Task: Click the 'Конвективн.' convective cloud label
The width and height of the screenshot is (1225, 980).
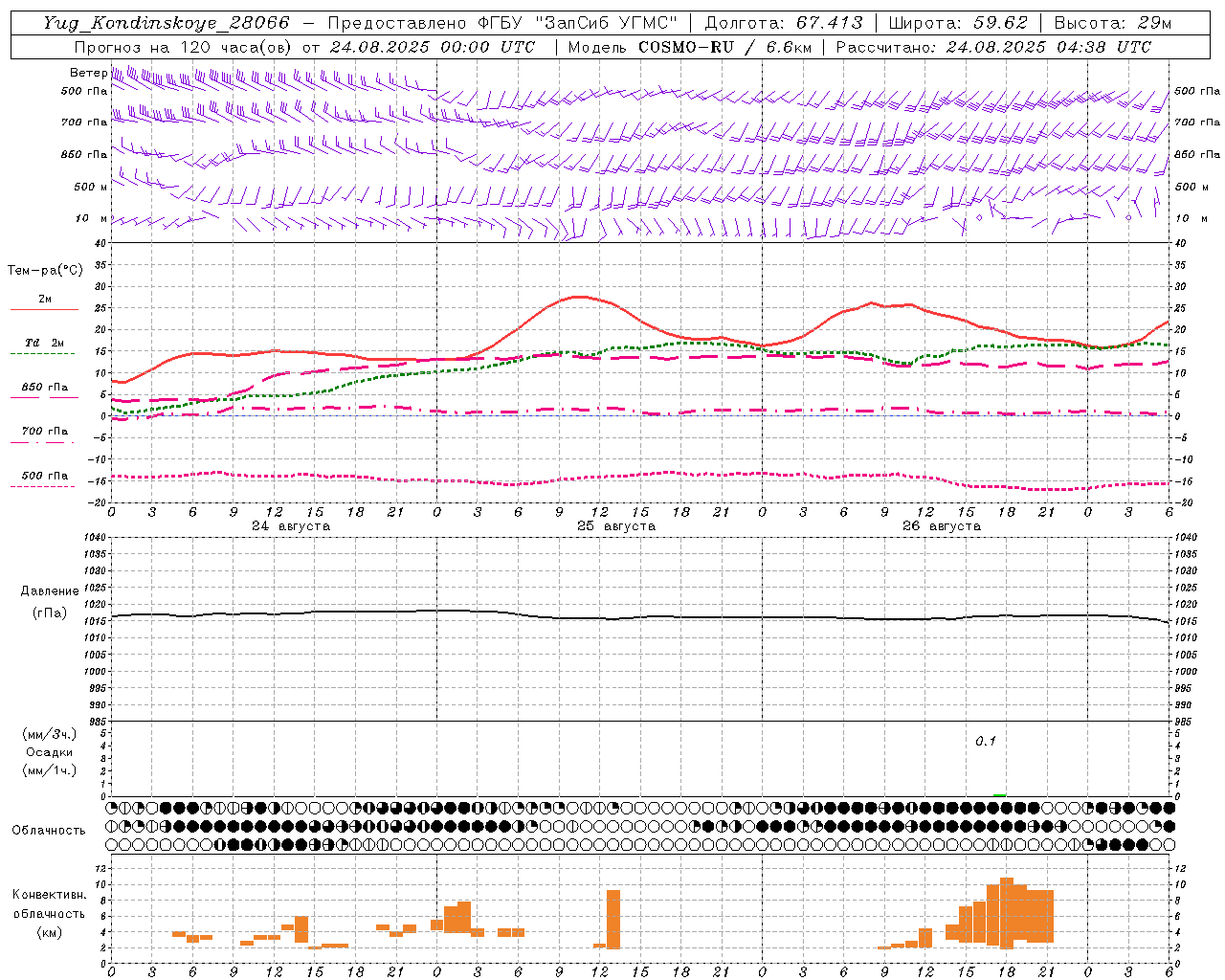Action: pos(50,895)
